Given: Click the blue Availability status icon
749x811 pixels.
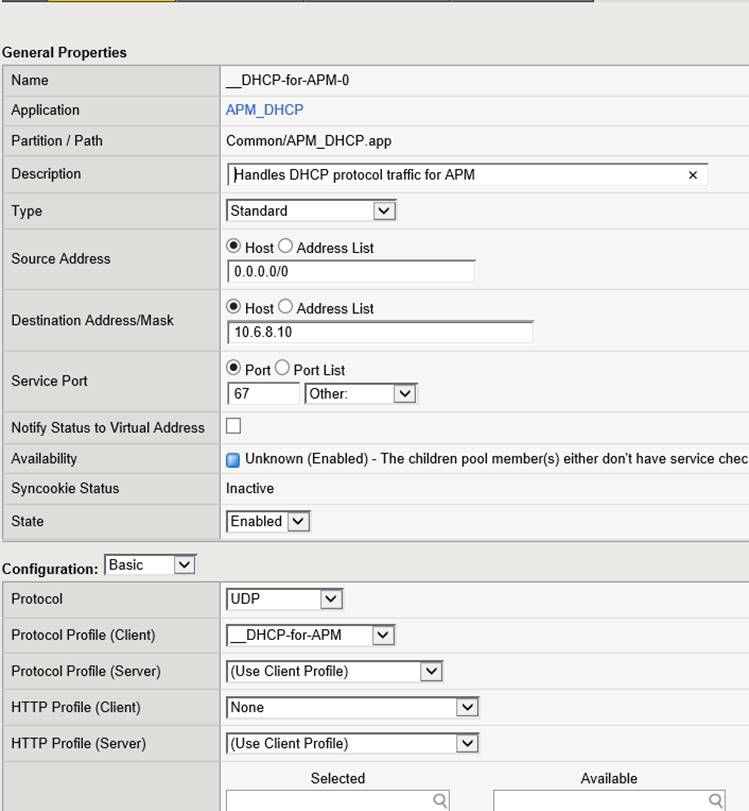Looking at the screenshot, I should pyautogui.click(x=233, y=460).
